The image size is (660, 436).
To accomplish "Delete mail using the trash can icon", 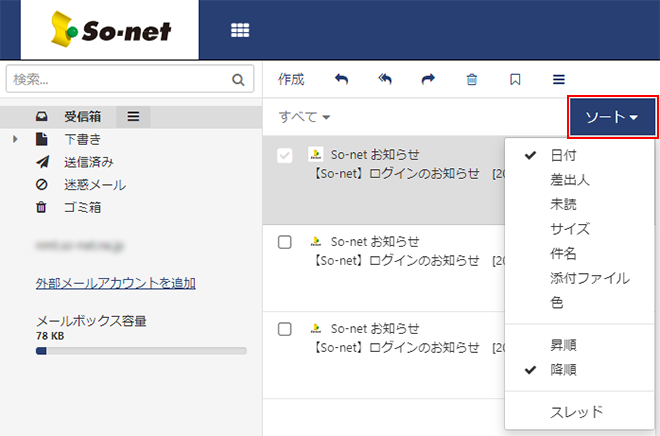I will click(472, 79).
